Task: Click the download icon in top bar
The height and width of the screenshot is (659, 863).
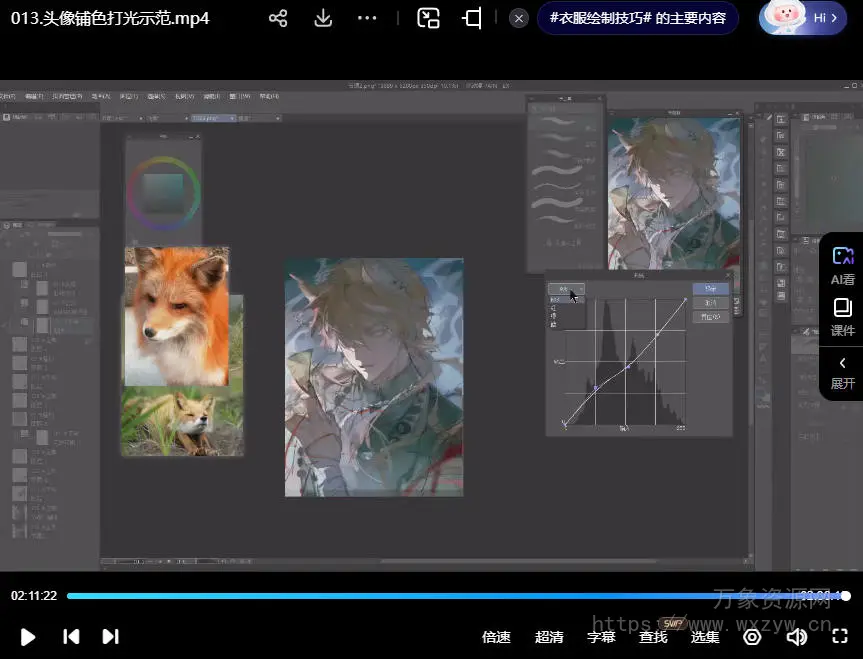Action: tap(323, 18)
